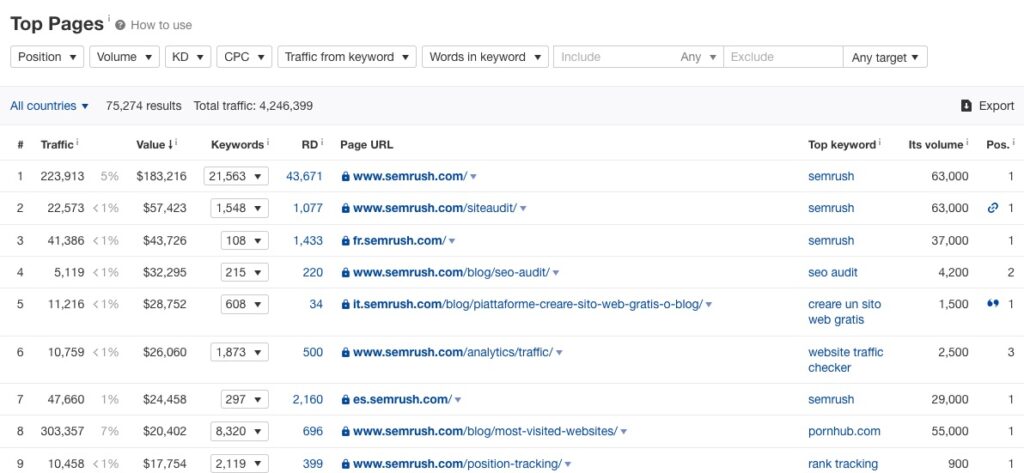The height and width of the screenshot is (473, 1024).
Task: Sort by the Keywords column header
Action: pos(237,144)
